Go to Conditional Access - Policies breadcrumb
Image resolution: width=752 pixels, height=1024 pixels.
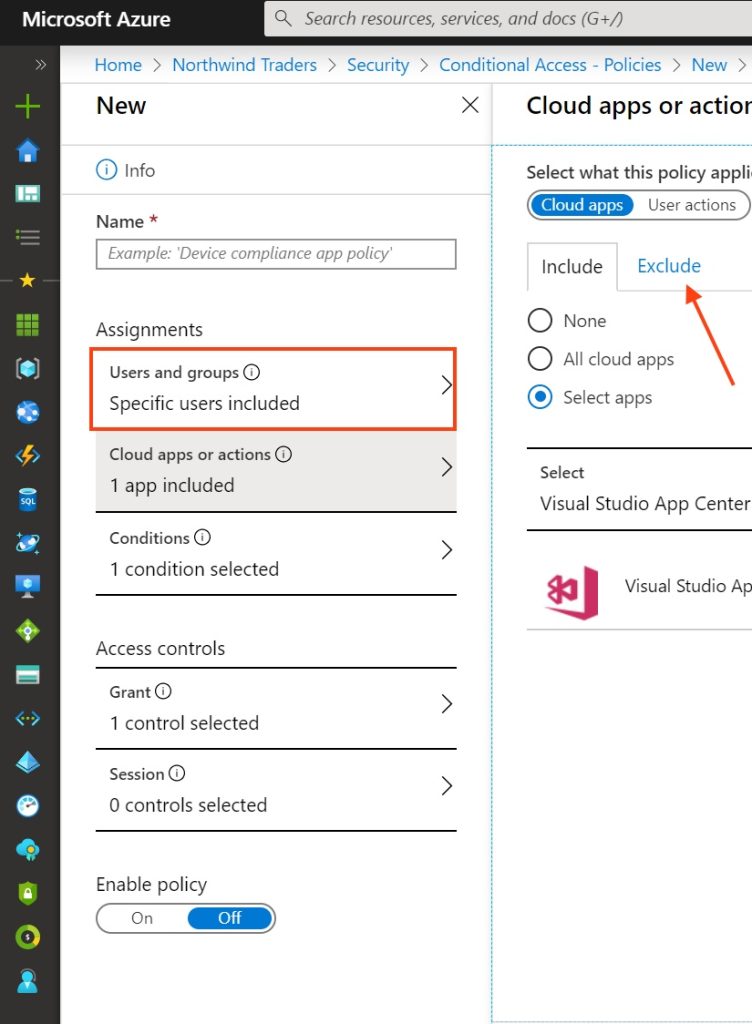[550, 65]
